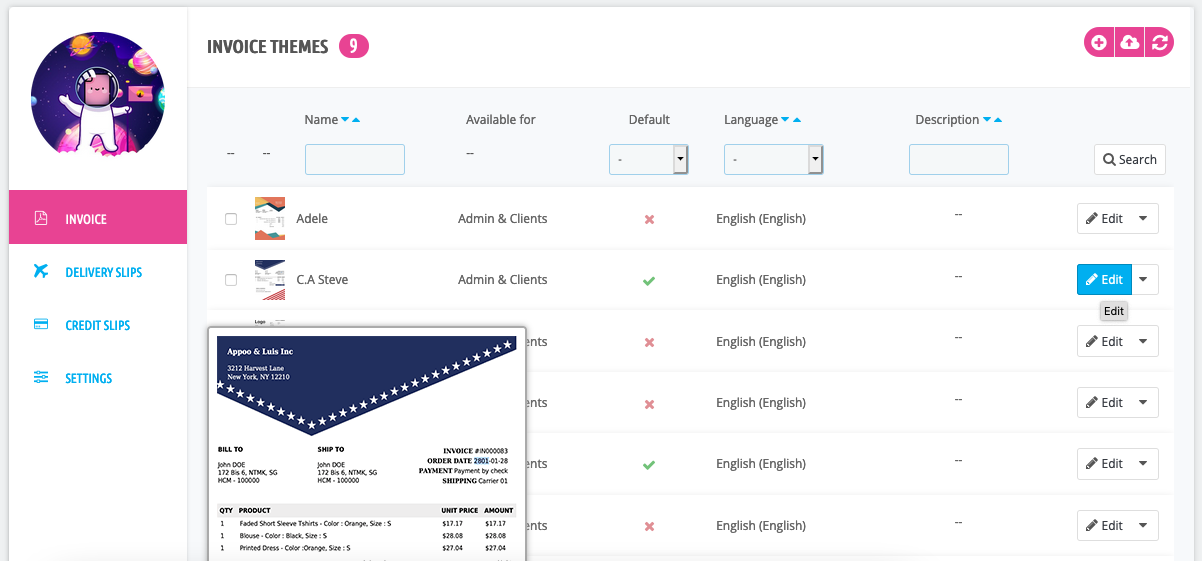Focus the Description filter input field
Viewport: 1202px width, 561px height.
coord(959,159)
